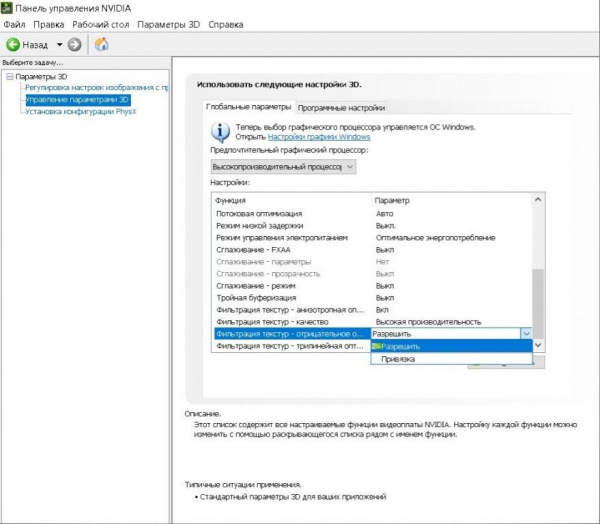The image size is (600, 524).
Task: Select Фильтрация текстур - качество row
Action: [x=371, y=322]
